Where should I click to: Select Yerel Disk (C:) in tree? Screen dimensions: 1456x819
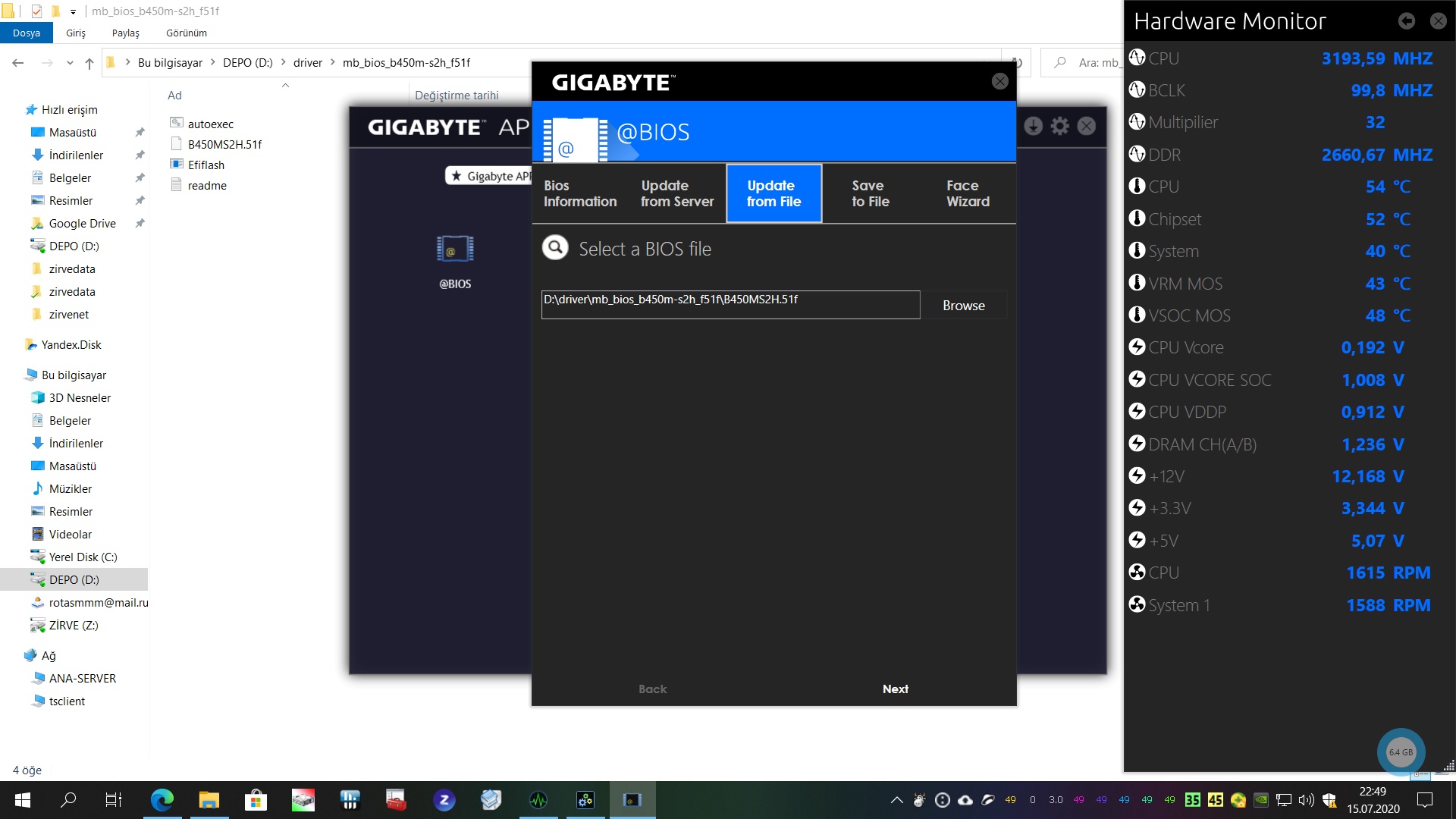83,557
